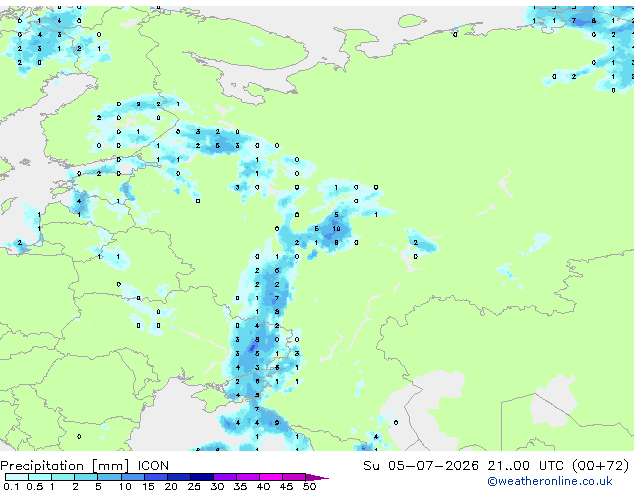Screen dimensions: 634x490
Task: Click the '45' label under the legend
Action: 286,486
